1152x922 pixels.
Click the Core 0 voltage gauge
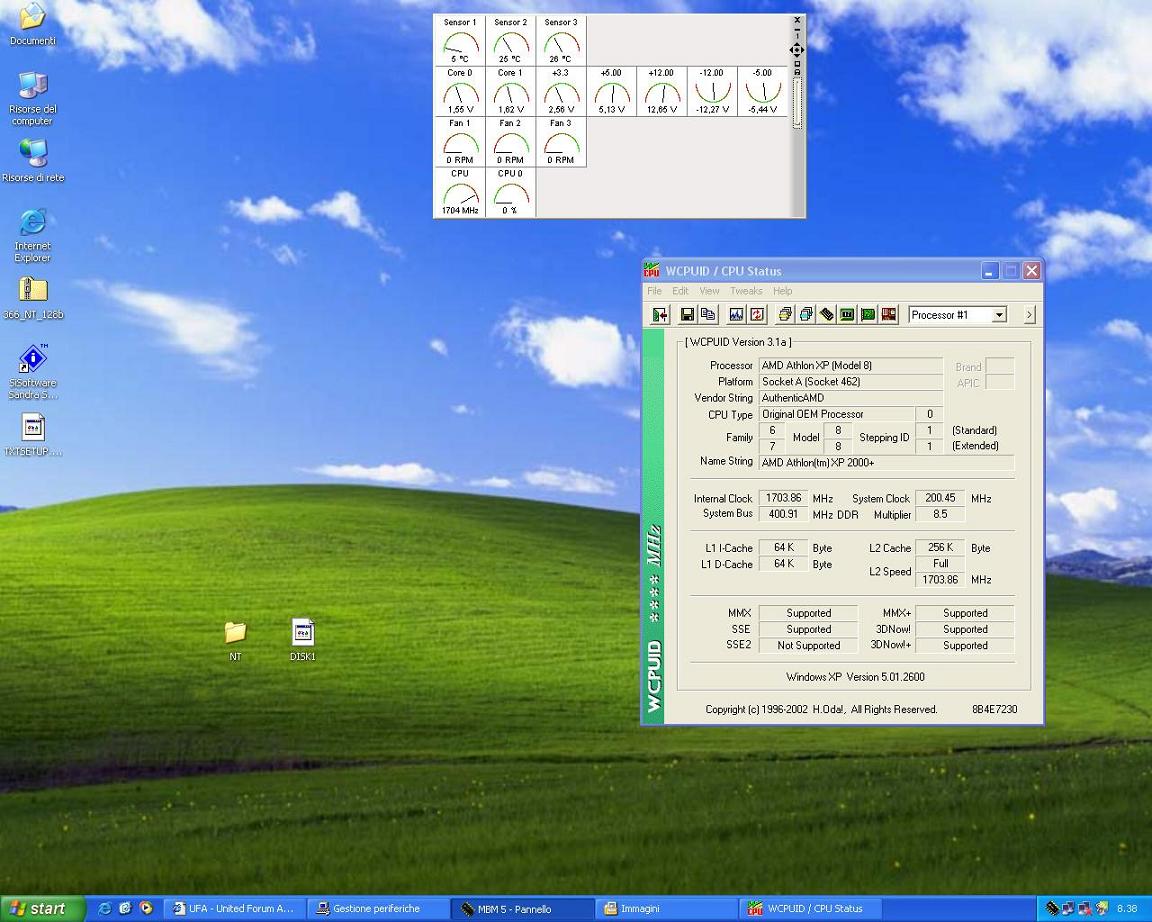coord(460,91)
